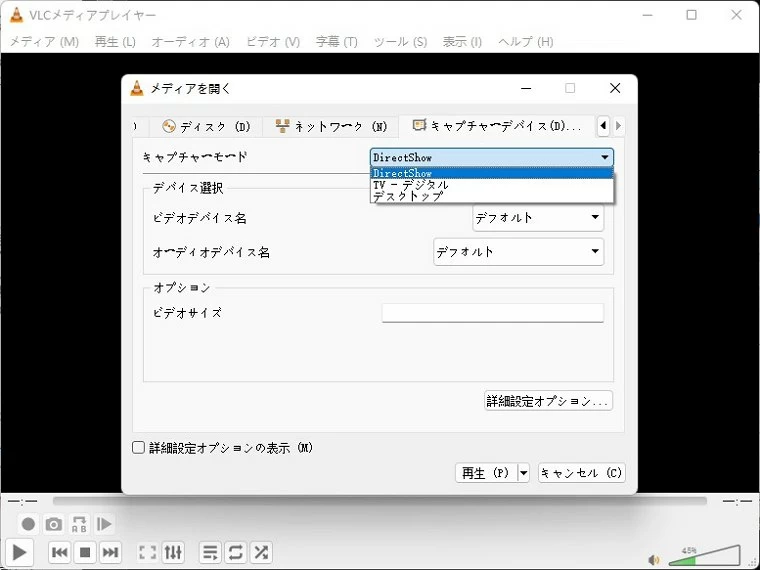
Task: Open extended settings equalizer icon
Action: 173,552
